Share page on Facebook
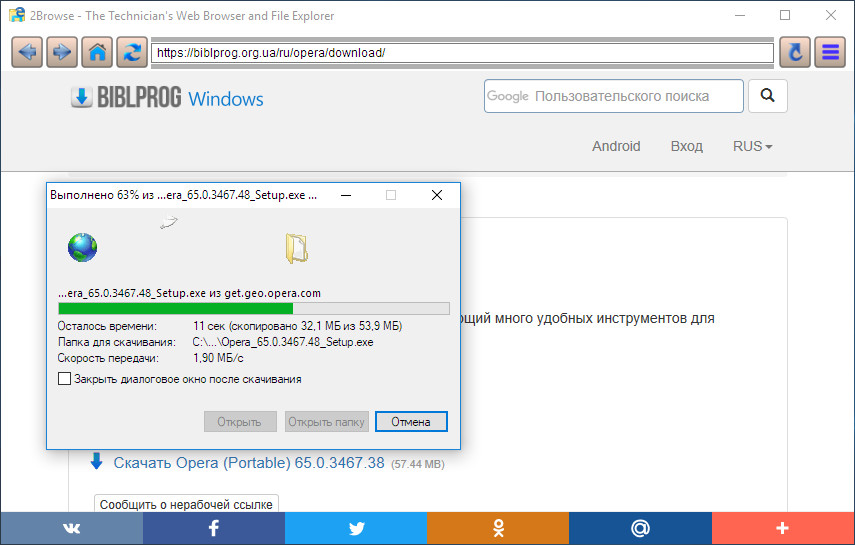The height and width of the screenshot is (545, 855). click(x=214, y=528)
